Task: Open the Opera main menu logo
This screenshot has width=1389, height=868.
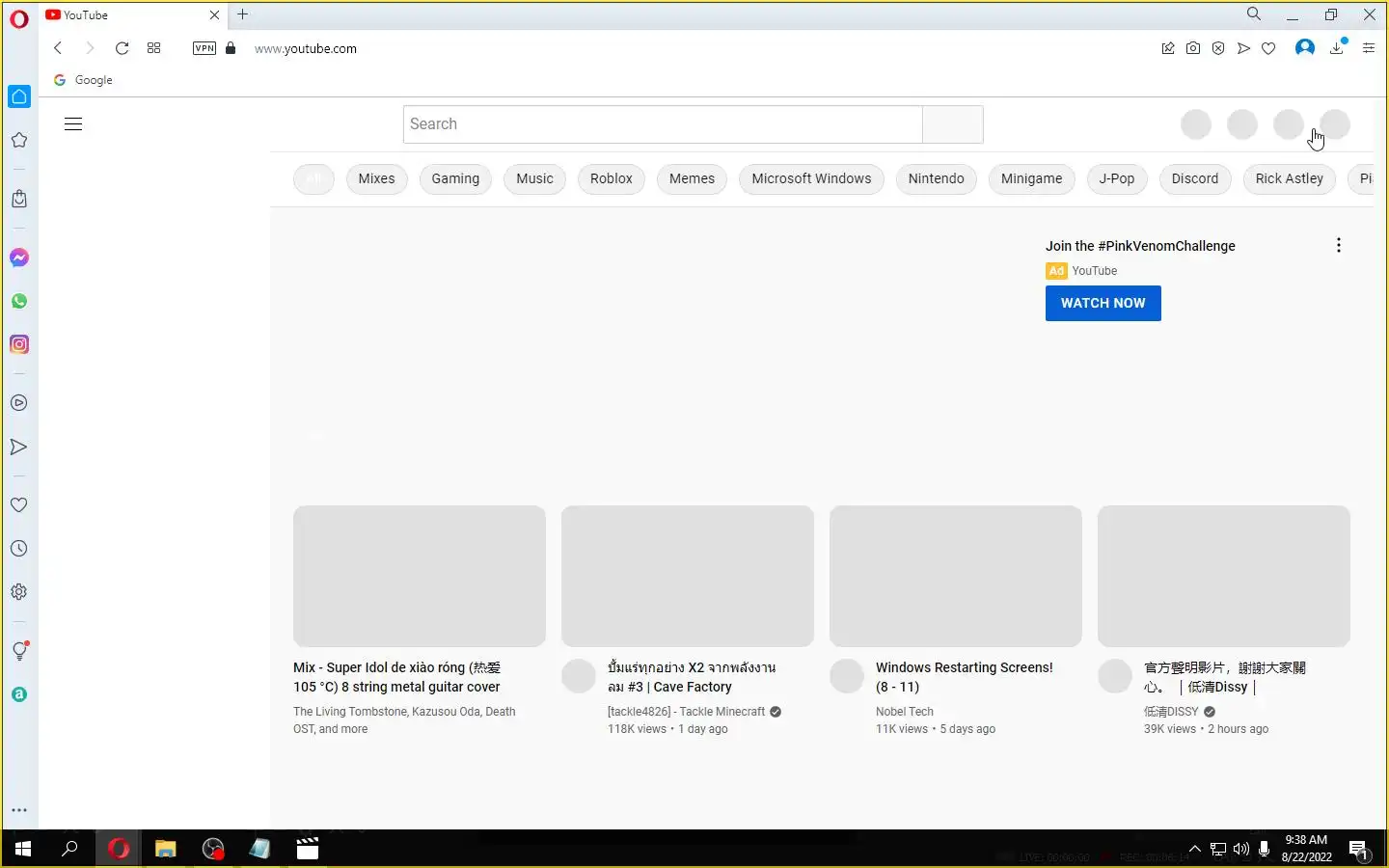Action: (x=19, y=18)
